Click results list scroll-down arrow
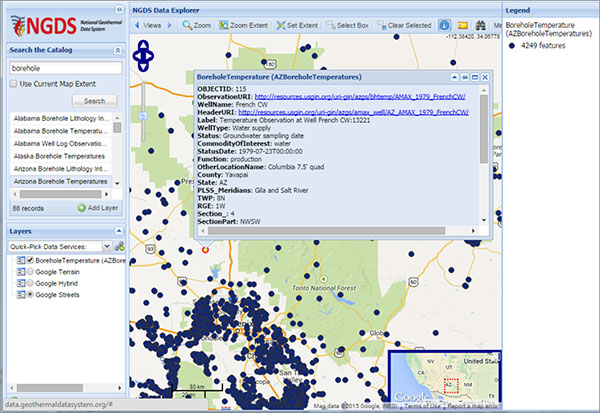 [x=117, y=184]
